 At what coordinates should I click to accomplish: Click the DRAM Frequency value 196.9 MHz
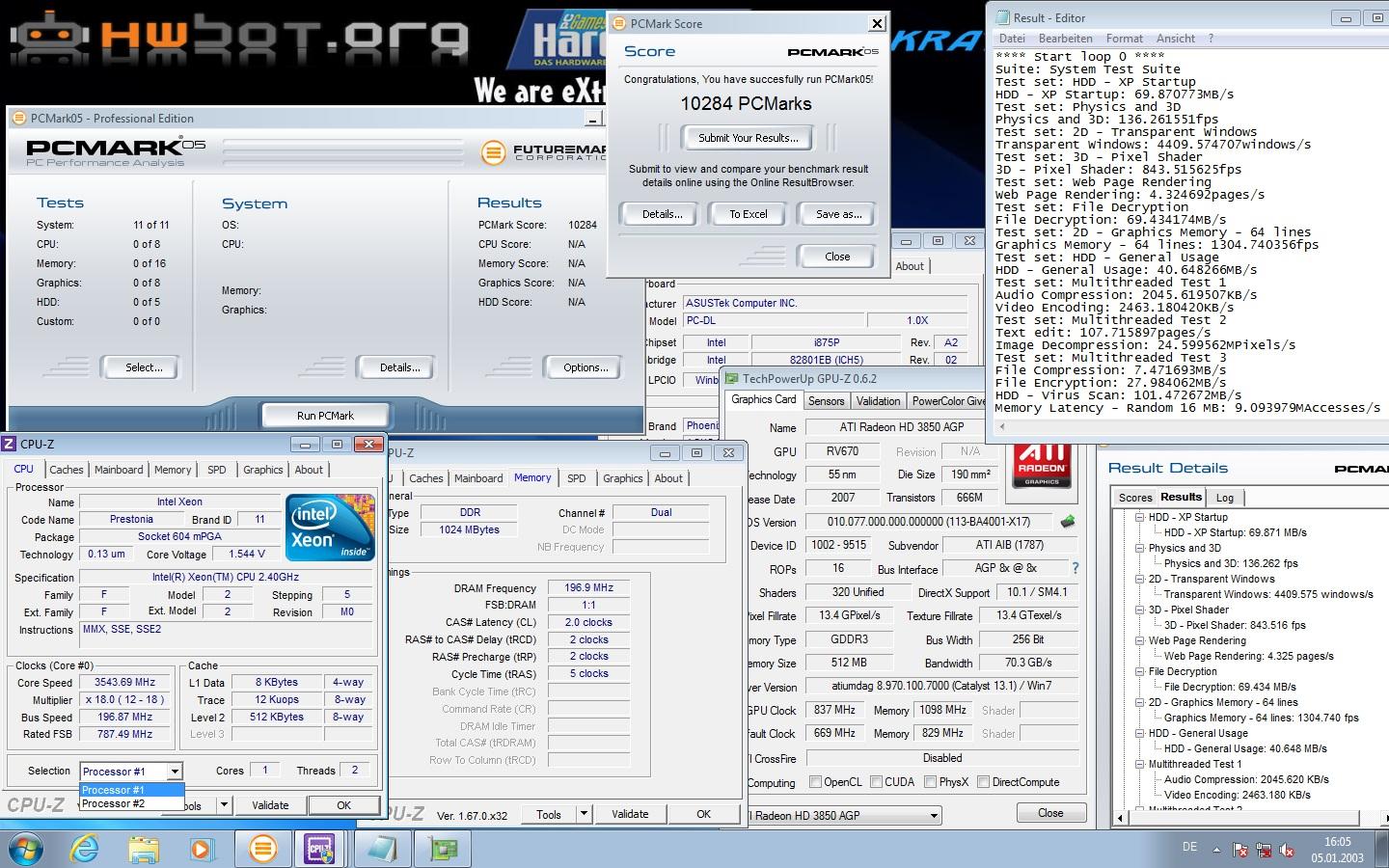(589, 588)
